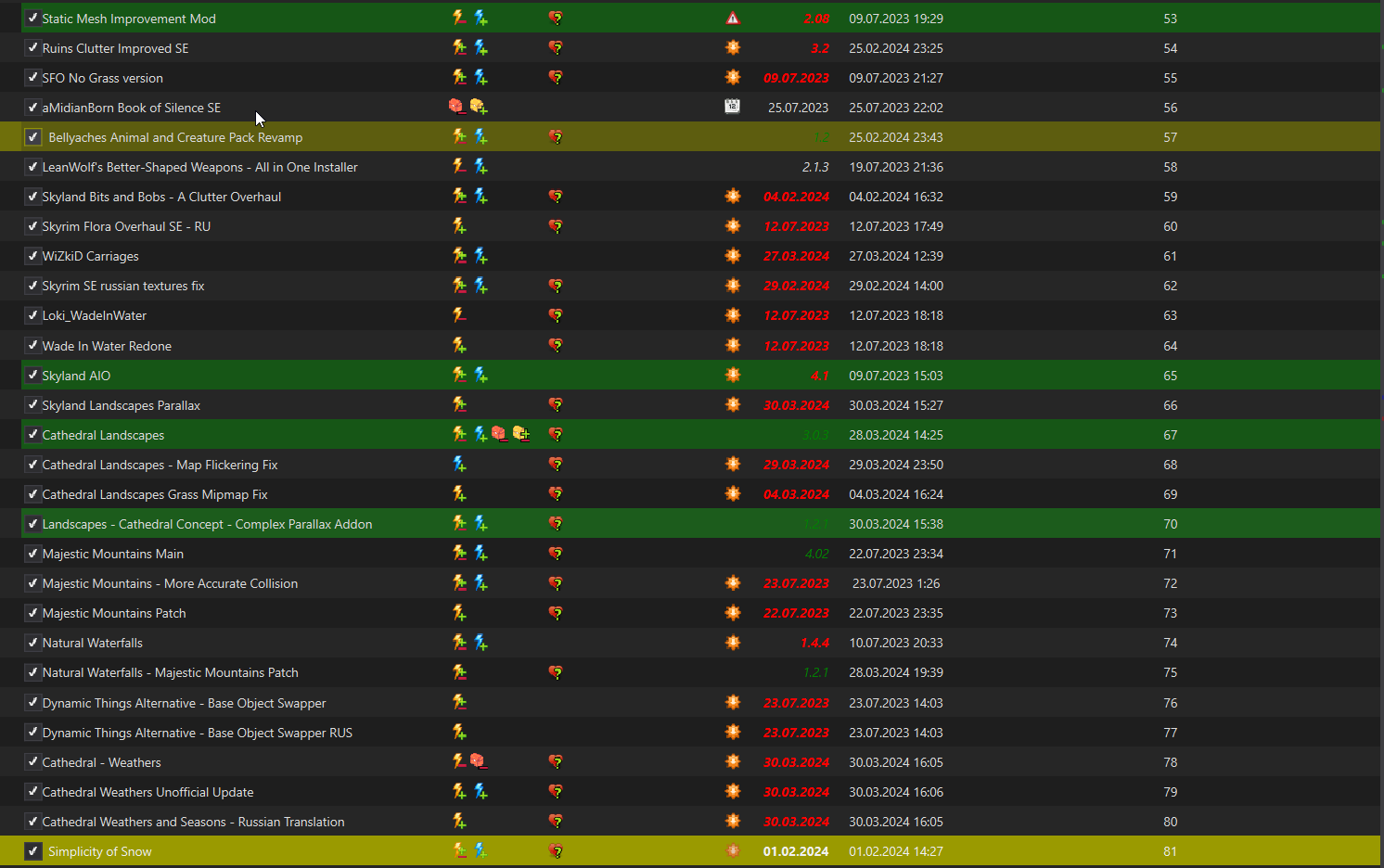Click the version "1.4.4" of Natural Waterfalls
1384x868 pixels.
coord(814,643)
